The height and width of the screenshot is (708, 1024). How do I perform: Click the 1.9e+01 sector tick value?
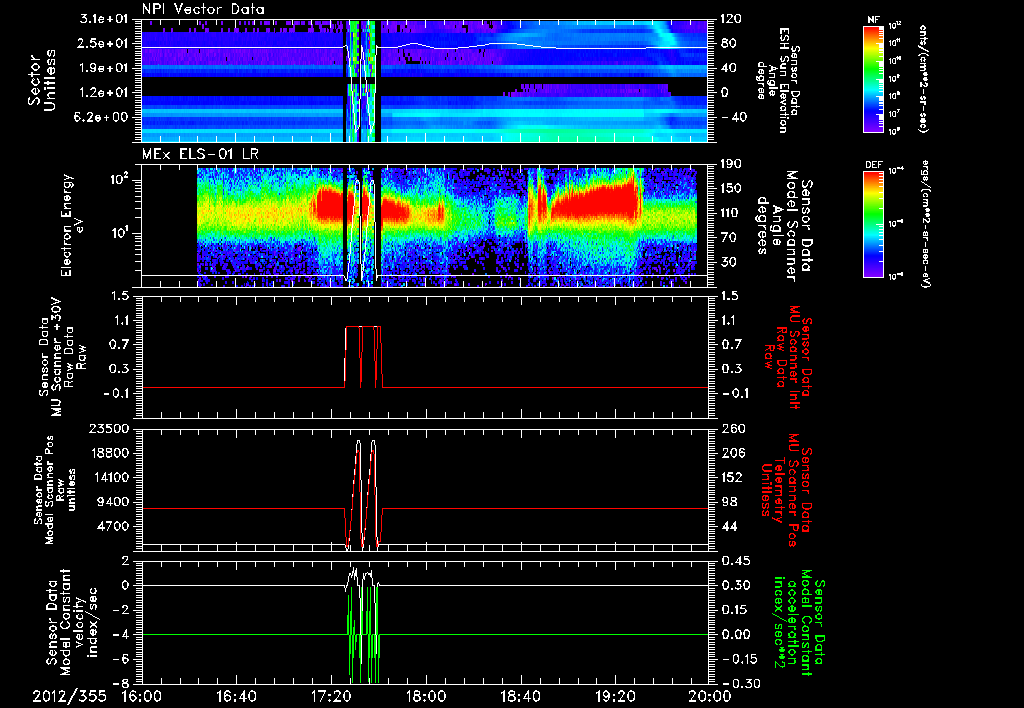coord(104,68)
